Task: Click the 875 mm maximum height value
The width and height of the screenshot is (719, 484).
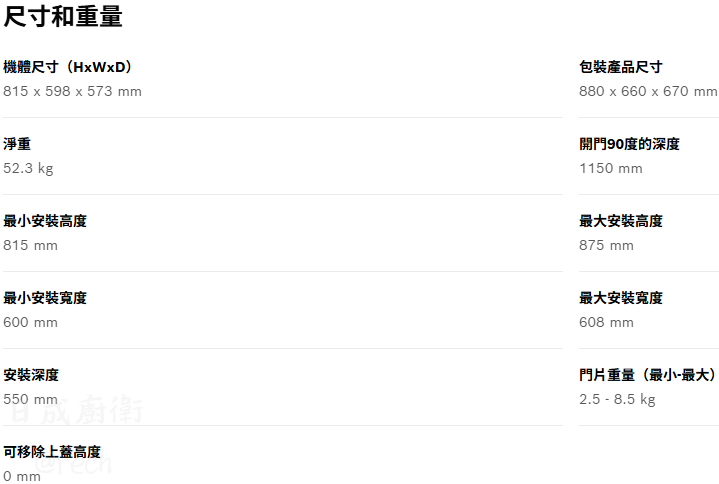Action: coord(606,245)
